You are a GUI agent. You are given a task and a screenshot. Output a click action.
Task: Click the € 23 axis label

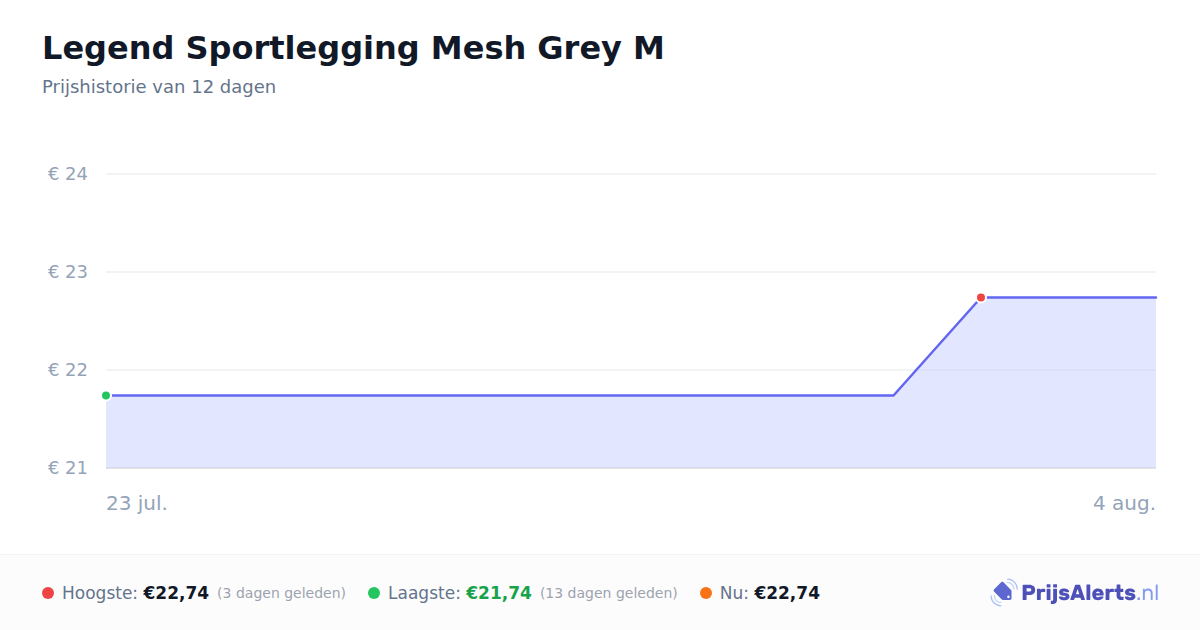tap(68, 272)
